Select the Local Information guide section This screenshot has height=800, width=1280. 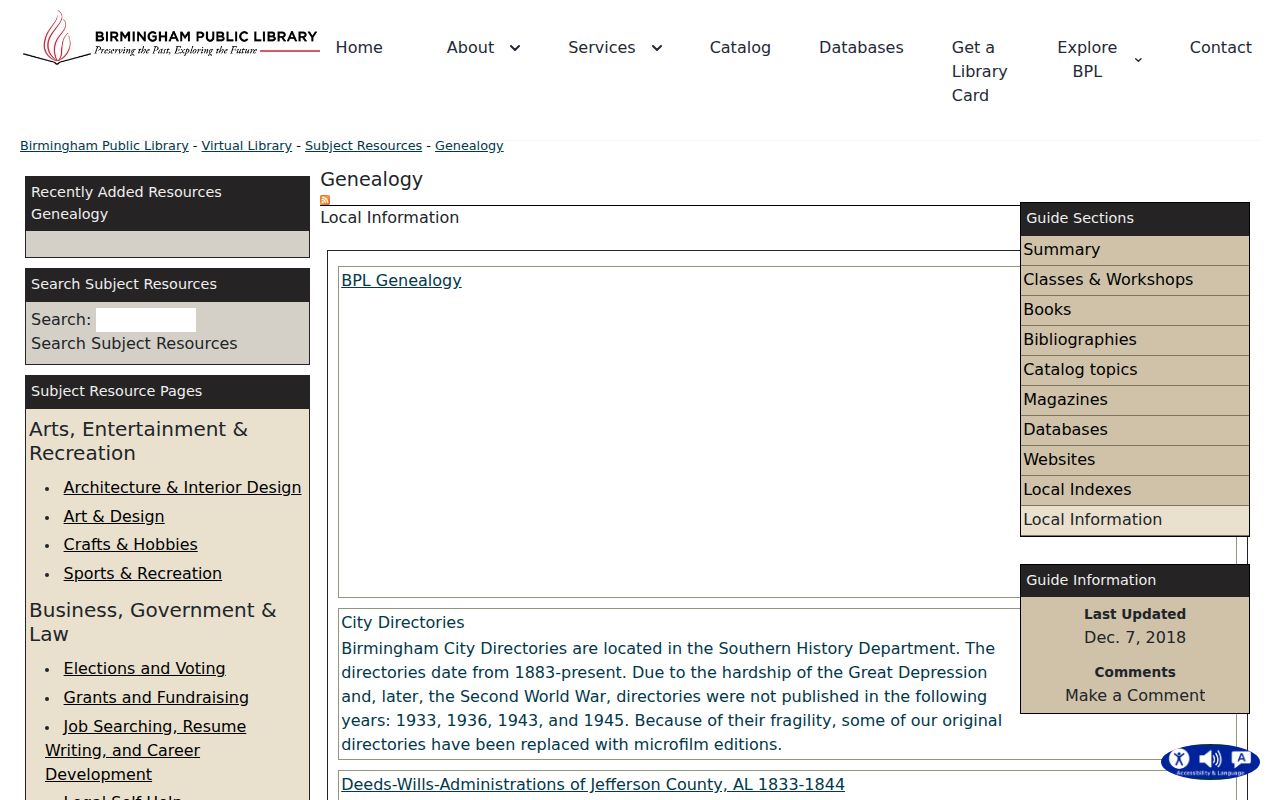[1135, 520]
